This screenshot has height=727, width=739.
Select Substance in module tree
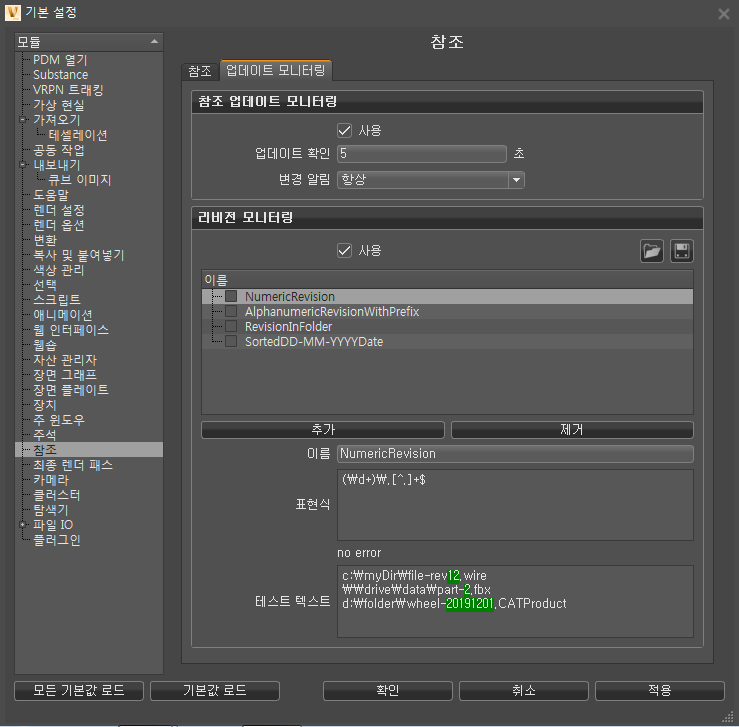[60, 75]
